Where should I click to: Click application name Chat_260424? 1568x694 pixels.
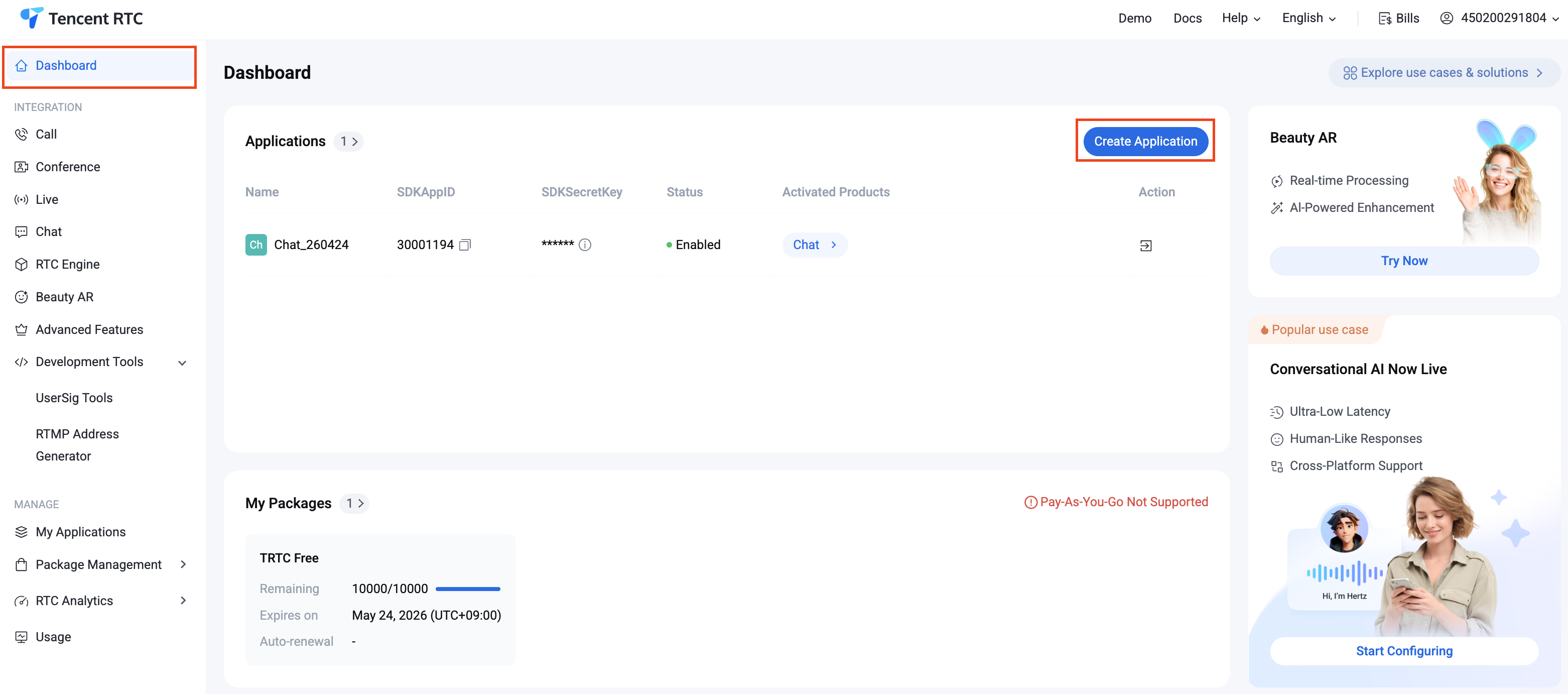tap(311, 245)
